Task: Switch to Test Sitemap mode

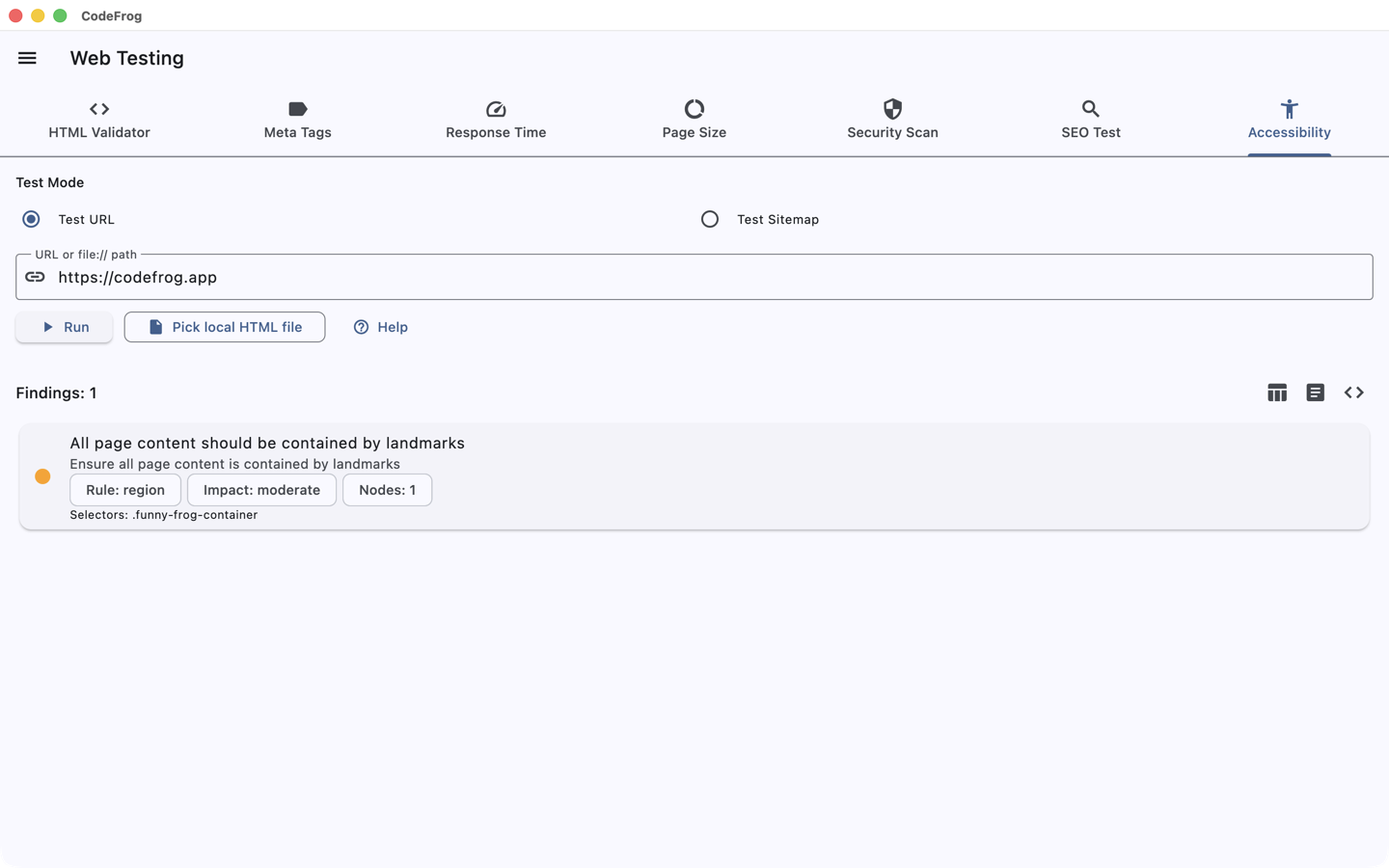Action: (710, 219)
